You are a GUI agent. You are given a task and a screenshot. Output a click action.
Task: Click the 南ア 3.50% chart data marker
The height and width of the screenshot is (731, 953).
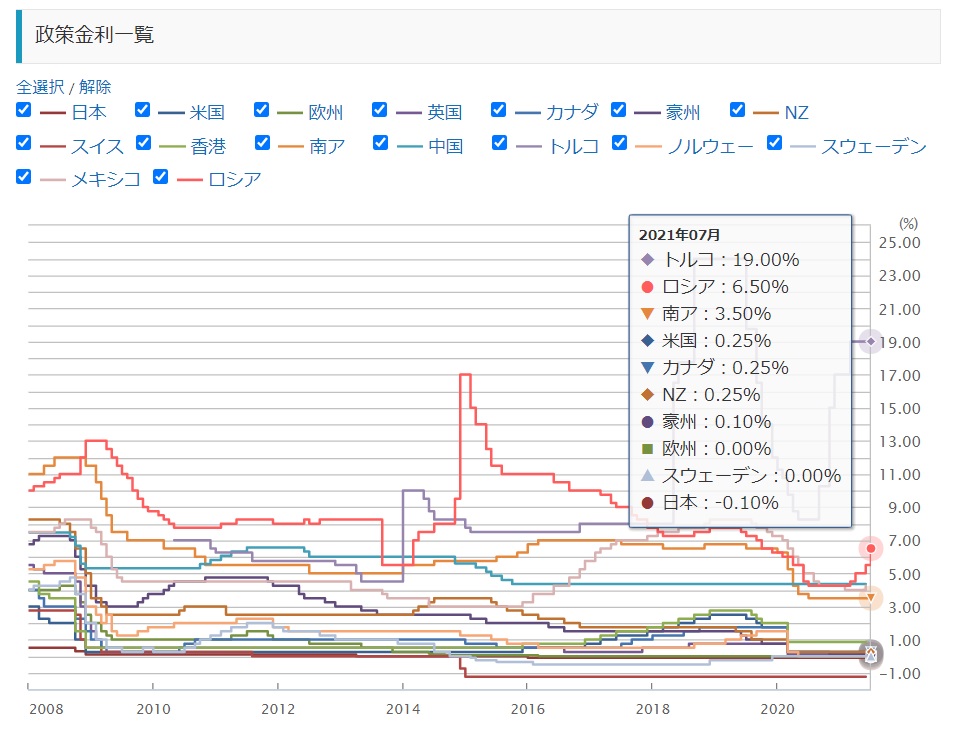pos(871,598)
